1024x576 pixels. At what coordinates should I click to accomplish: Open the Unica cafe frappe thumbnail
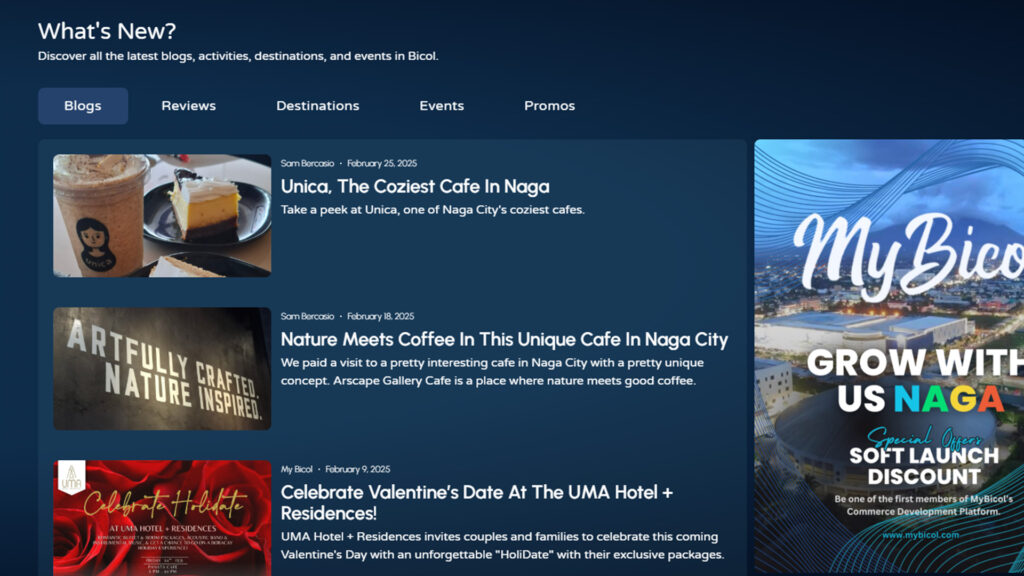click(x=162, y=216)
